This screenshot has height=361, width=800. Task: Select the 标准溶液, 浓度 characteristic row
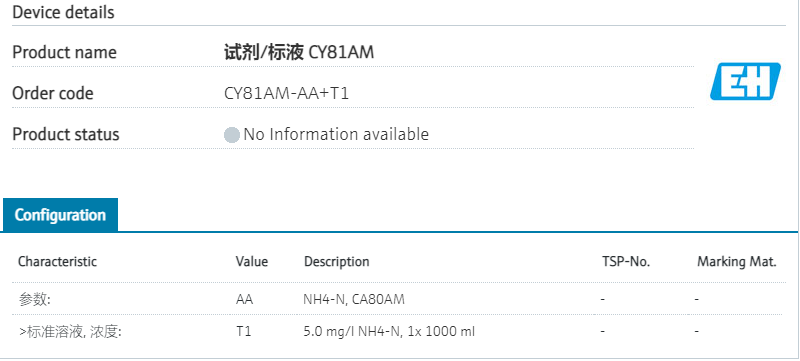(x=399, y=332)
